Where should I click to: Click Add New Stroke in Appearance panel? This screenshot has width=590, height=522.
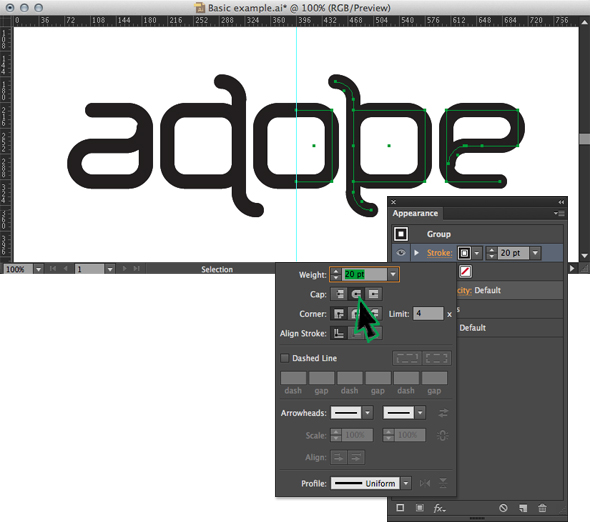pyautogui.click(x=400, y=508)
